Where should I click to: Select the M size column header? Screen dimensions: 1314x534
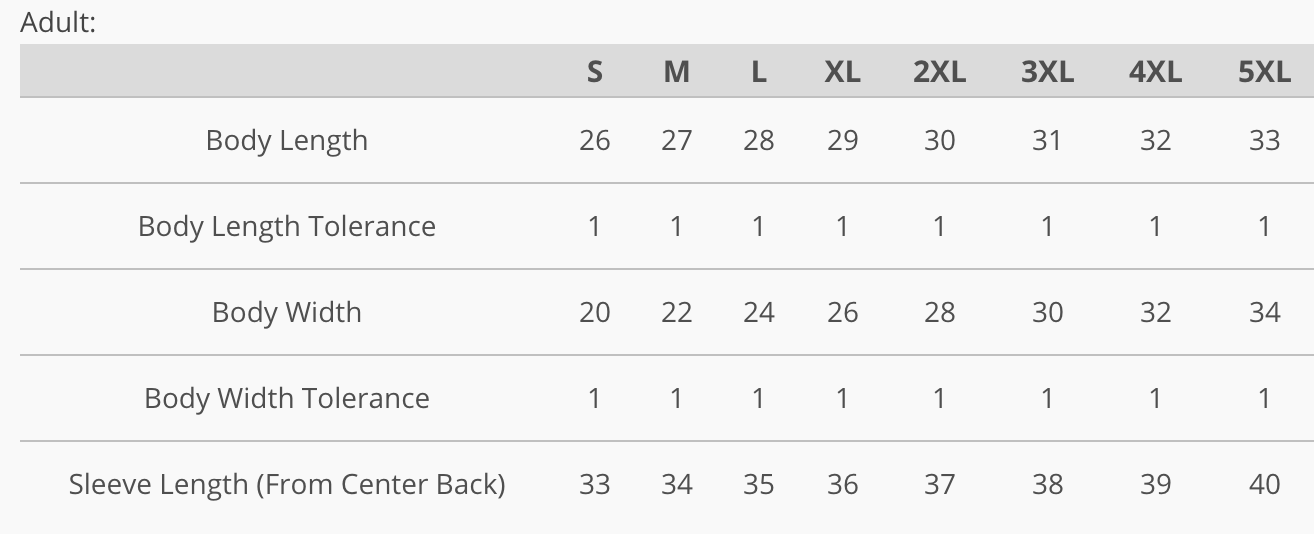[x=676, y=72]
